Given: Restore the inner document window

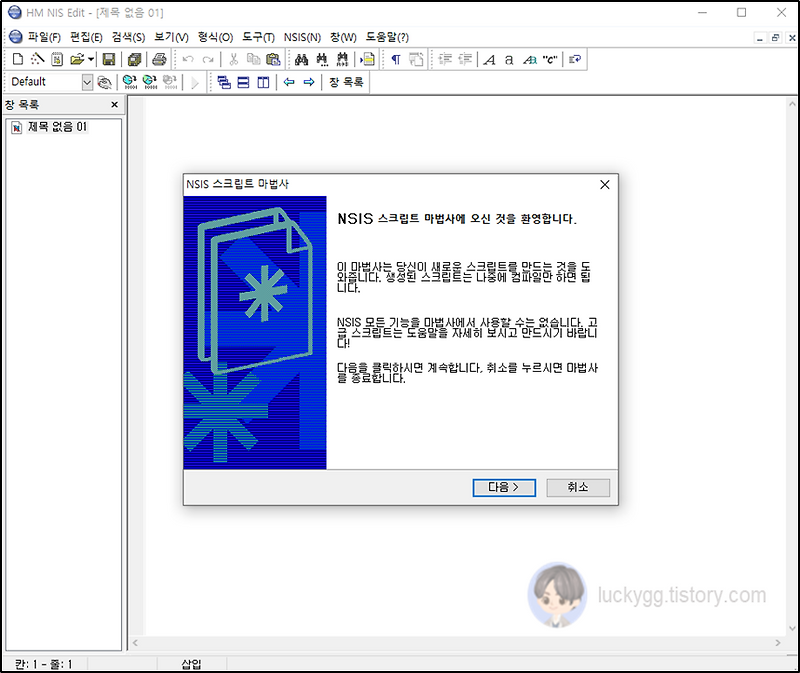Looking at the screenshot, I should (776, 38).
